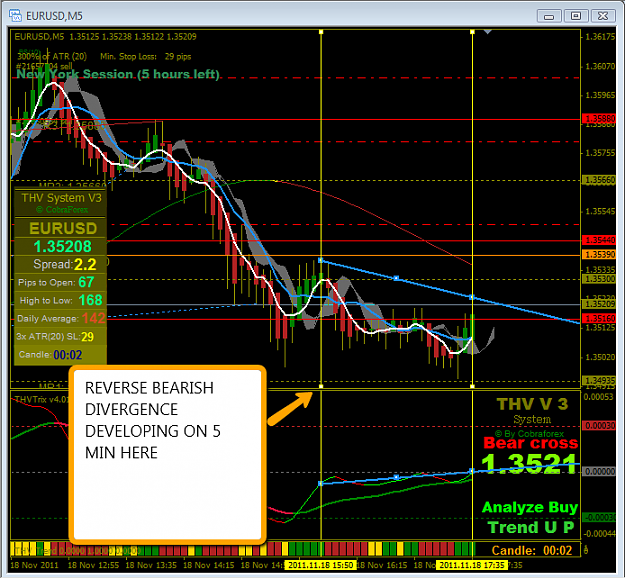This screenshot has height=579, width=625.
Task: Click the 18 Nov 13:35 time axis label
Action: pos(151,565)
